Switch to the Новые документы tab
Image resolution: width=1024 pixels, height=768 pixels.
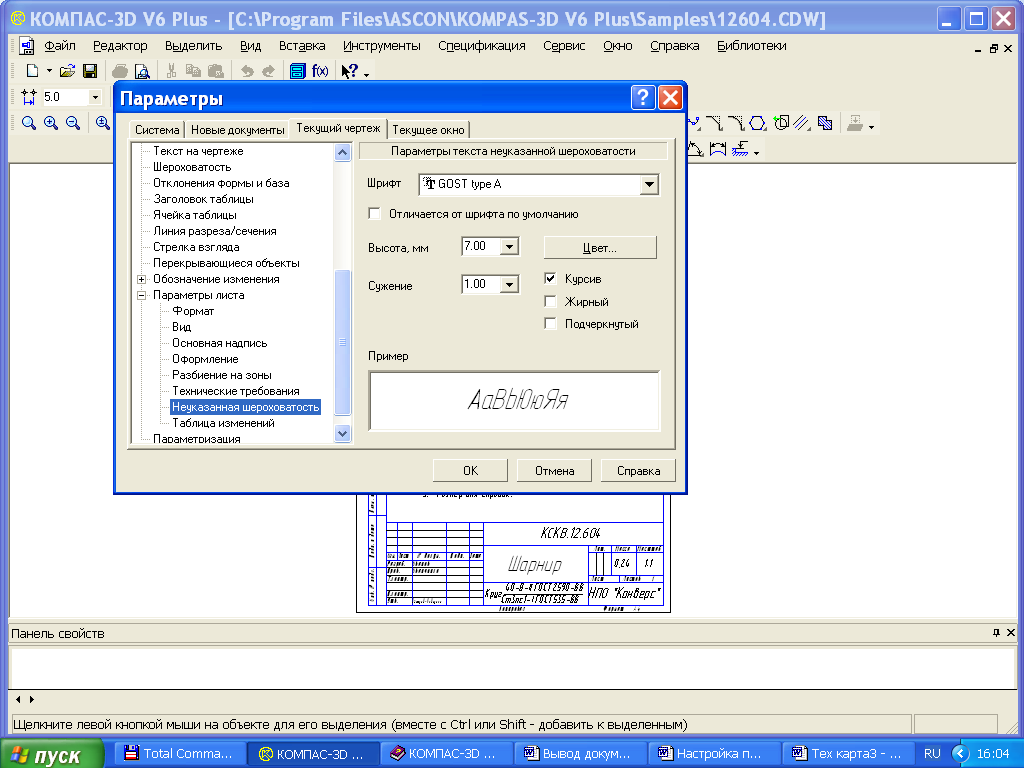tap(238, 129)
